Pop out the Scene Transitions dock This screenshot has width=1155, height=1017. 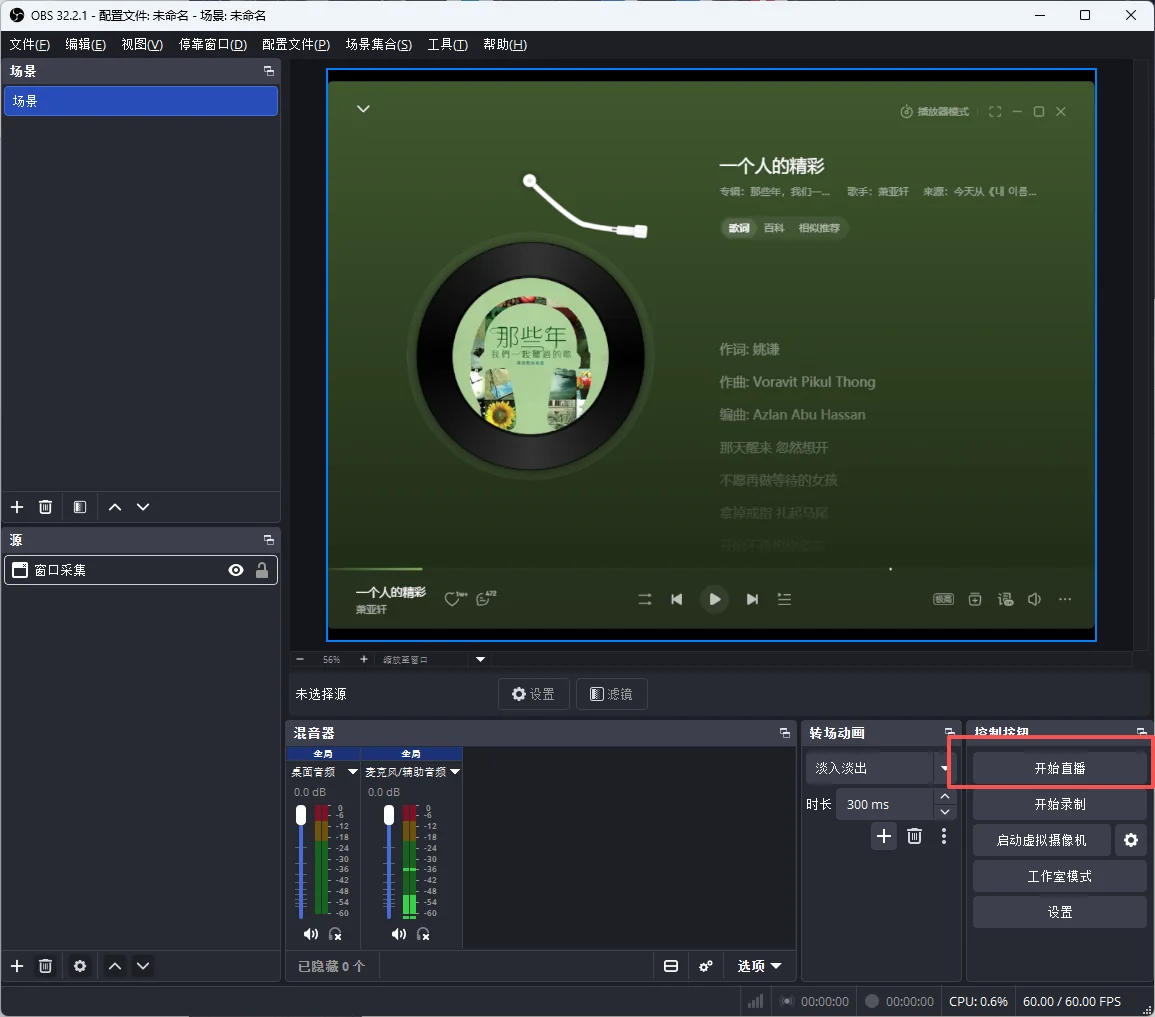point(949,732)
